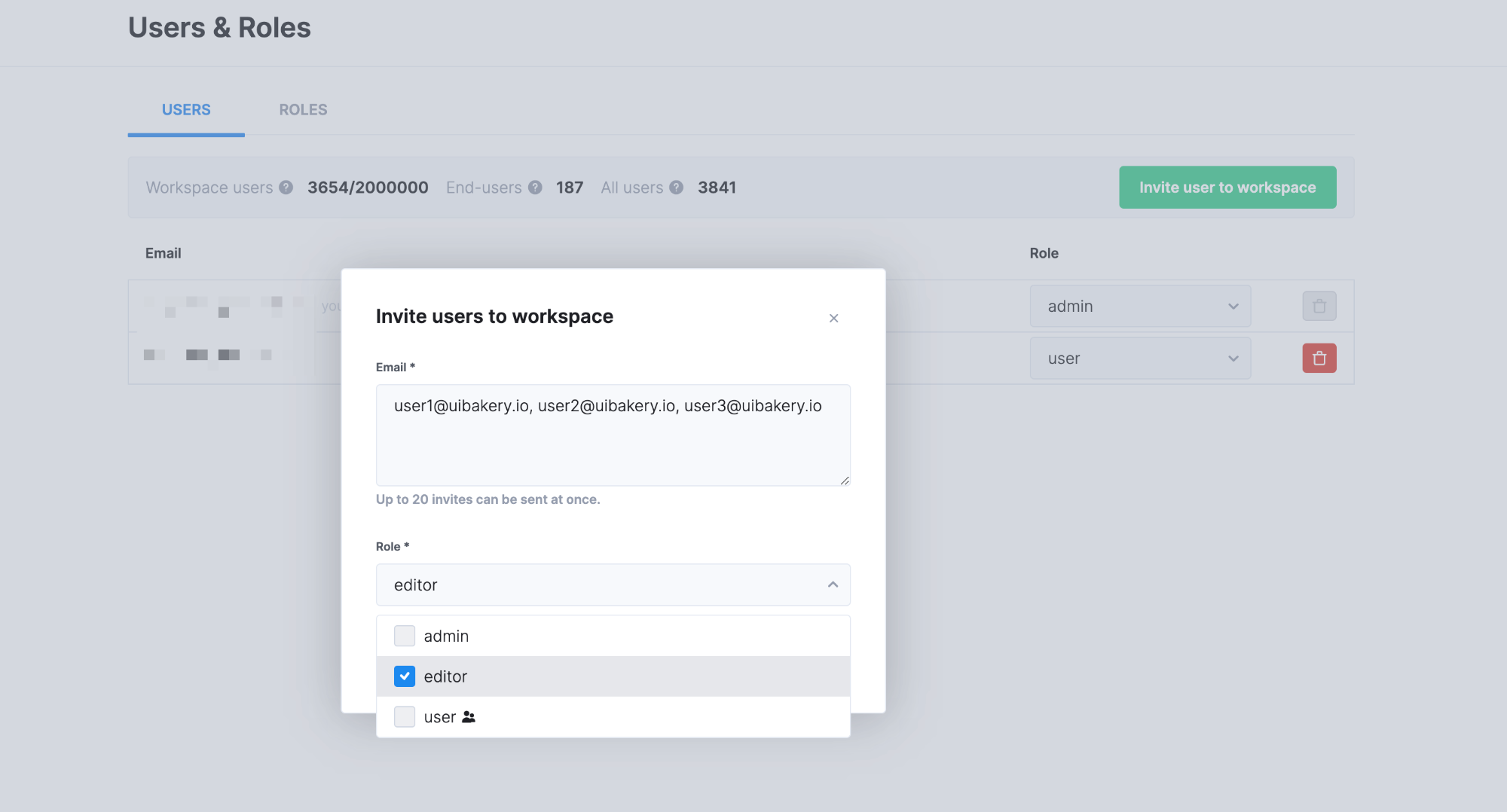Click the grey trash icon in admin row
Screen dimensions: 1507x812
(1319, 307)
